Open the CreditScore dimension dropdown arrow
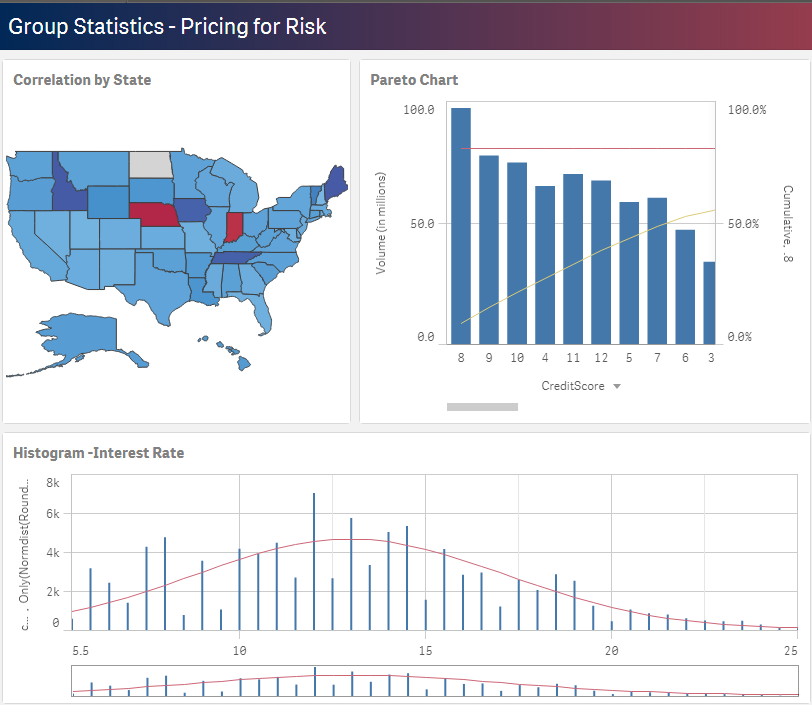The height and width of the screenshot is (705, 812). (x=617, y=386)
